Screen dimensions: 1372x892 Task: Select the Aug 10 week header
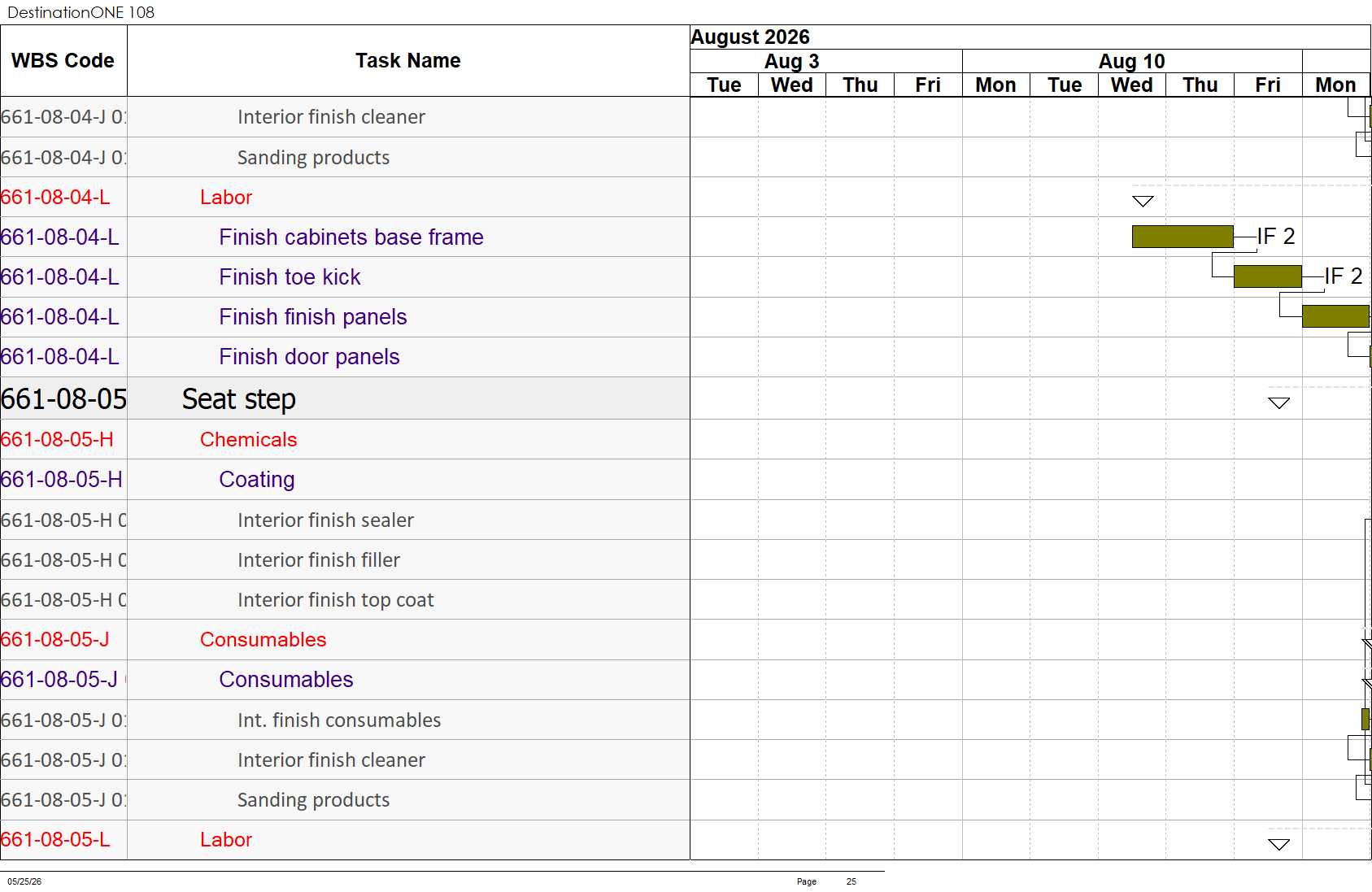coord(1131,62)
